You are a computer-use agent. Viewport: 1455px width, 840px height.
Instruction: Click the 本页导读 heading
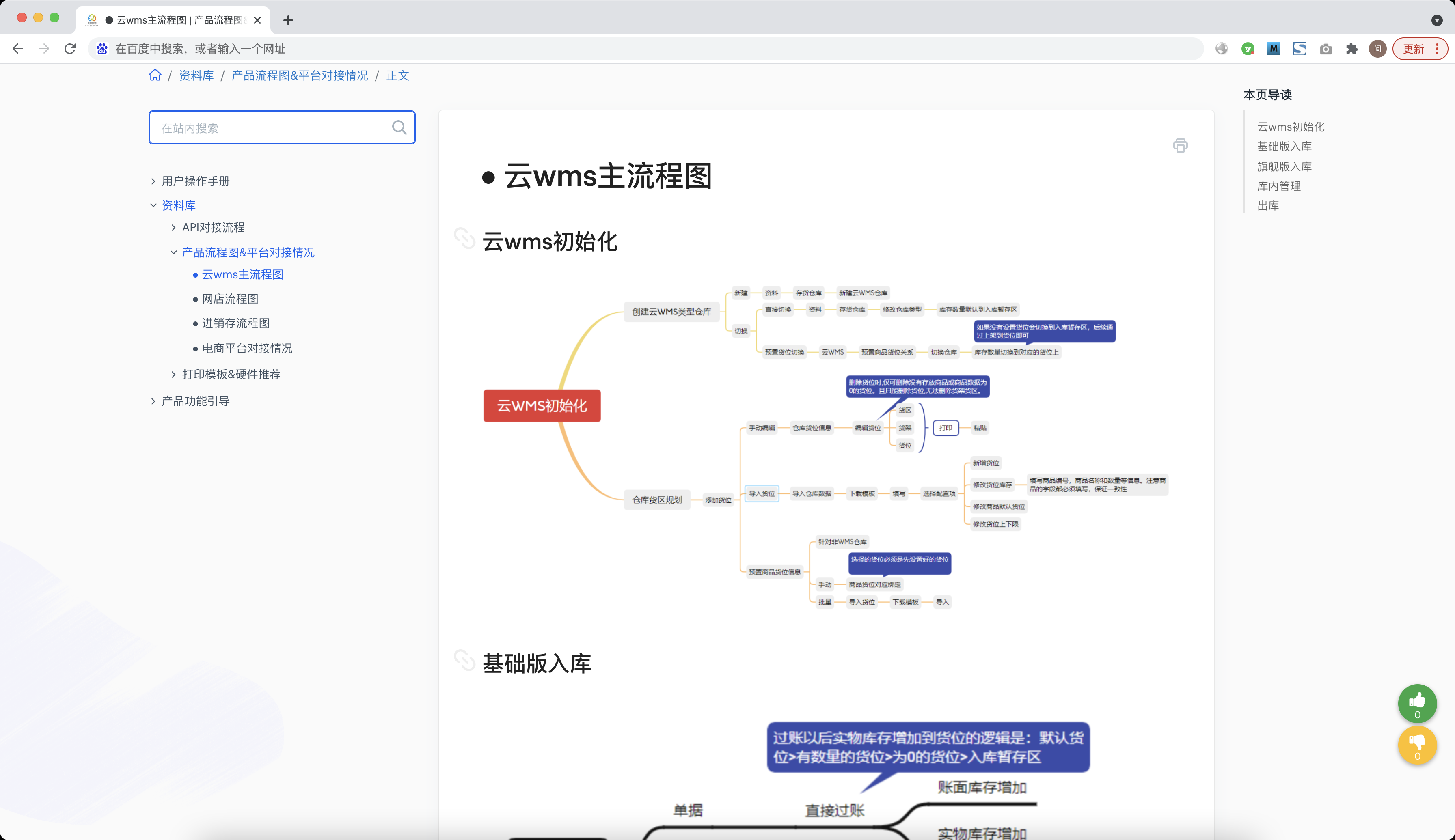[1267, 95]
